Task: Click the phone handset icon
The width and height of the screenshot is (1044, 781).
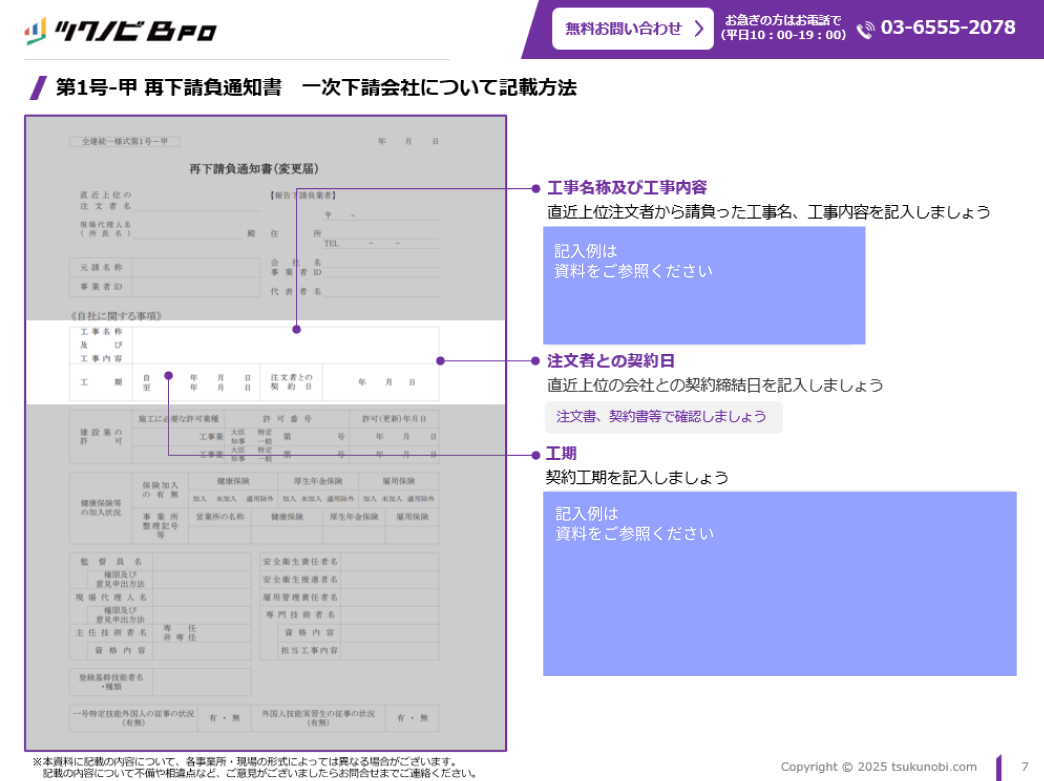Action: [865, 30]
